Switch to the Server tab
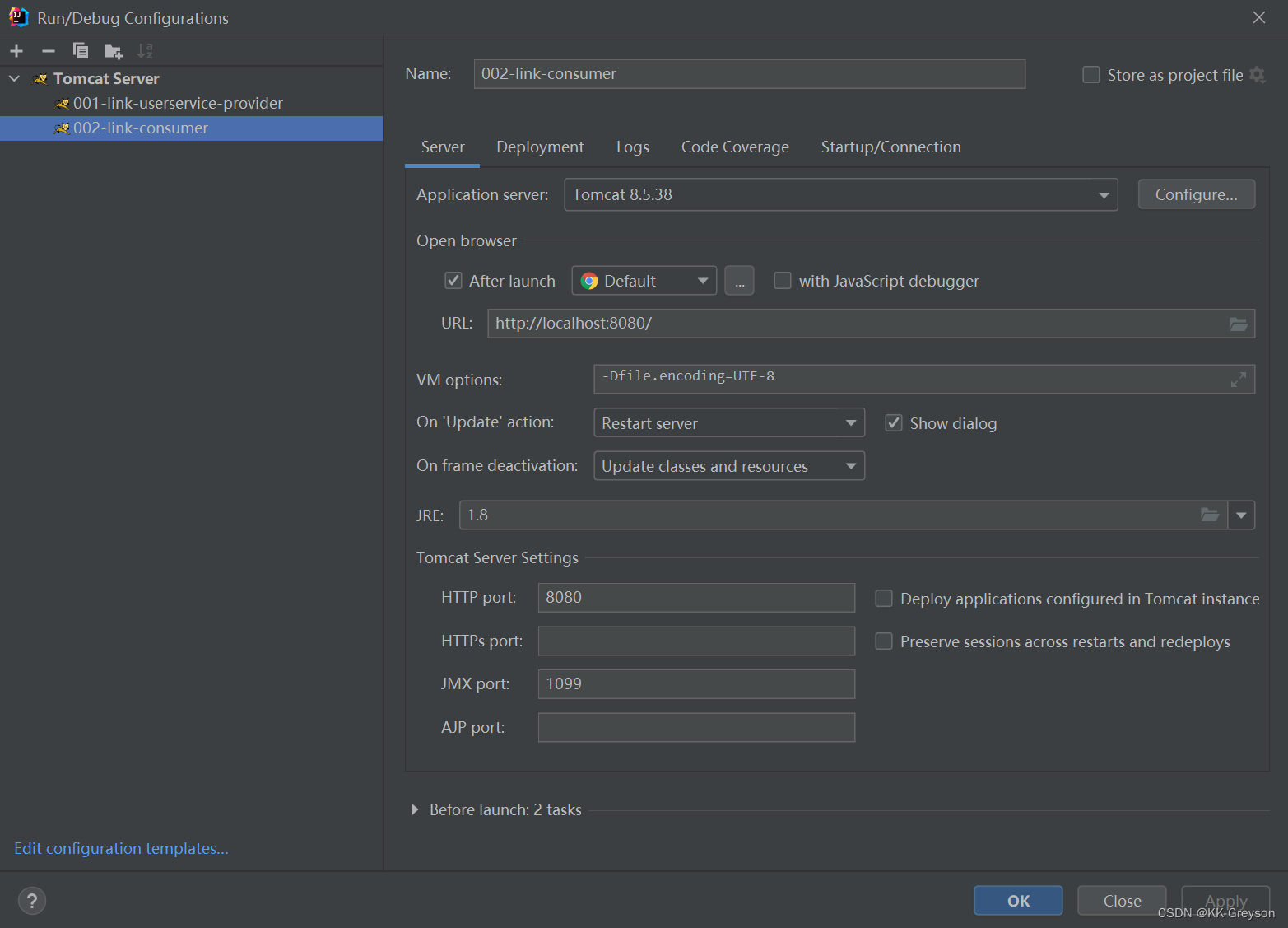This screenshot has width=1288, height=928. pos(443,147)
